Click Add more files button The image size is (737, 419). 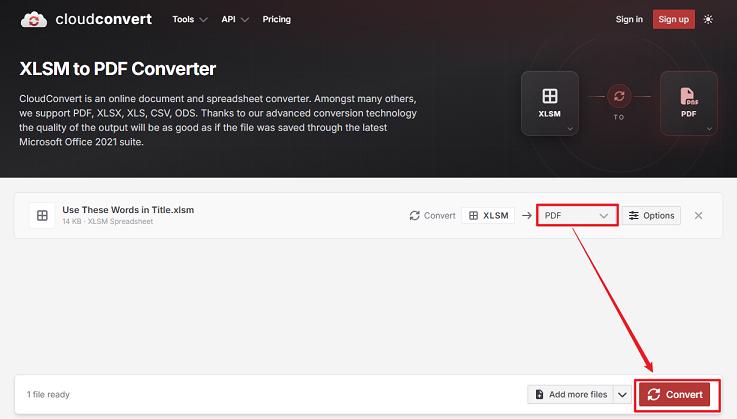pyautogui.click(x=571, y=395)
